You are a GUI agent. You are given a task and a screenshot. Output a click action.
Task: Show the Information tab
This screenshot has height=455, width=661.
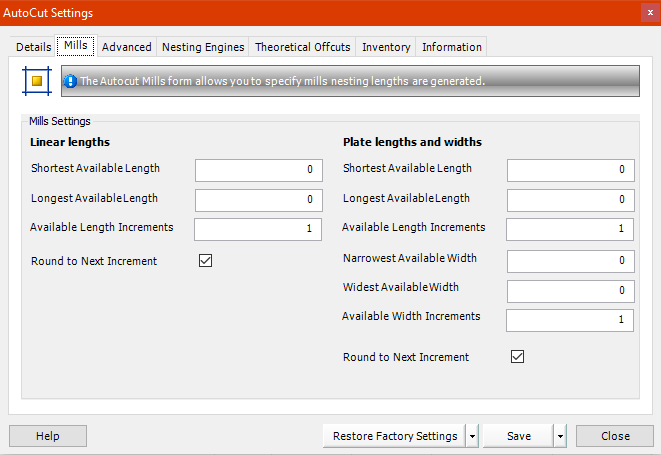click(452, 47)
